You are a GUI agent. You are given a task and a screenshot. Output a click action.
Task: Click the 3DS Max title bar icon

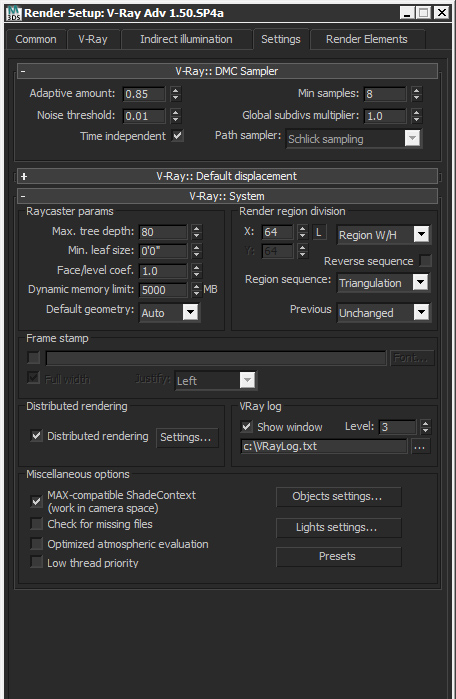coord(13,13)
